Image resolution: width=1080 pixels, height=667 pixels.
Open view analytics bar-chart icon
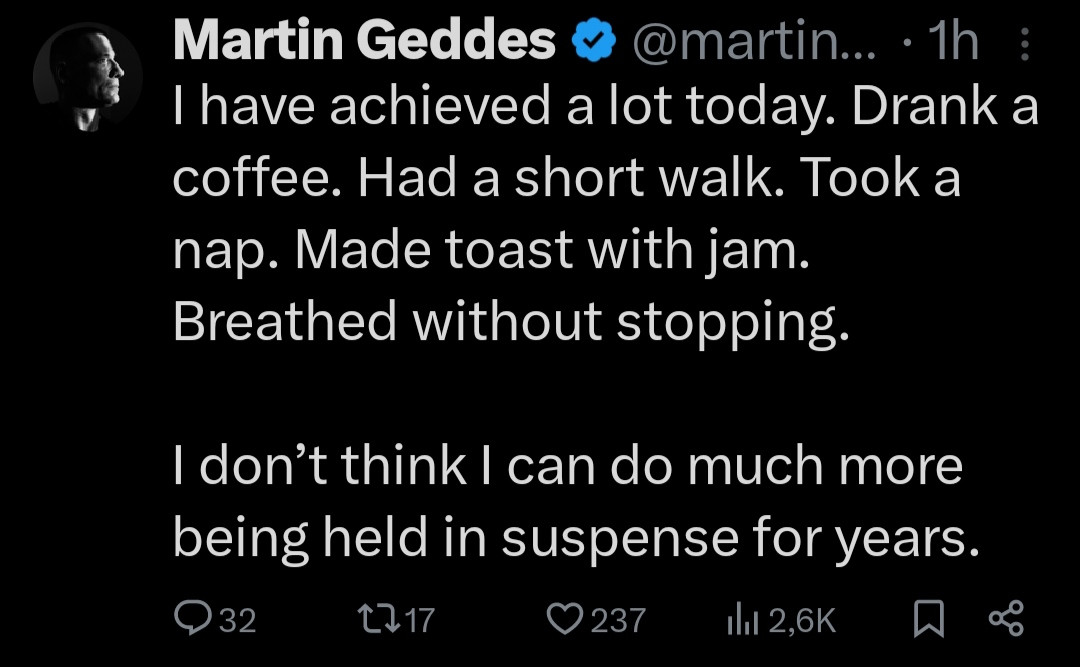click(740, 620)
